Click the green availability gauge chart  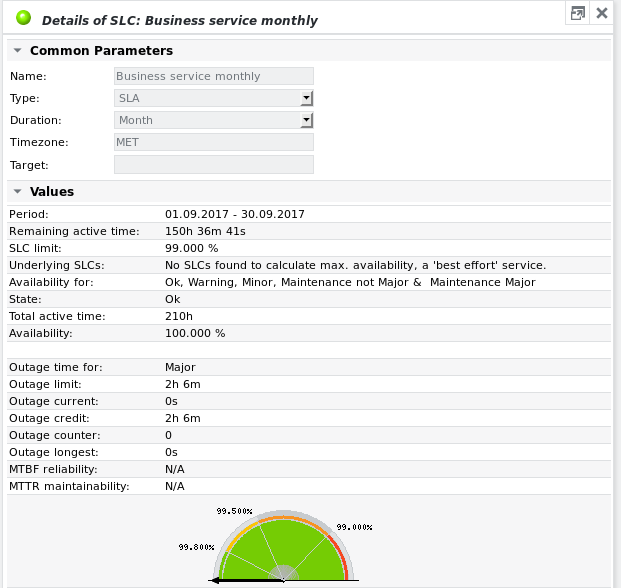tap(284, 547)
